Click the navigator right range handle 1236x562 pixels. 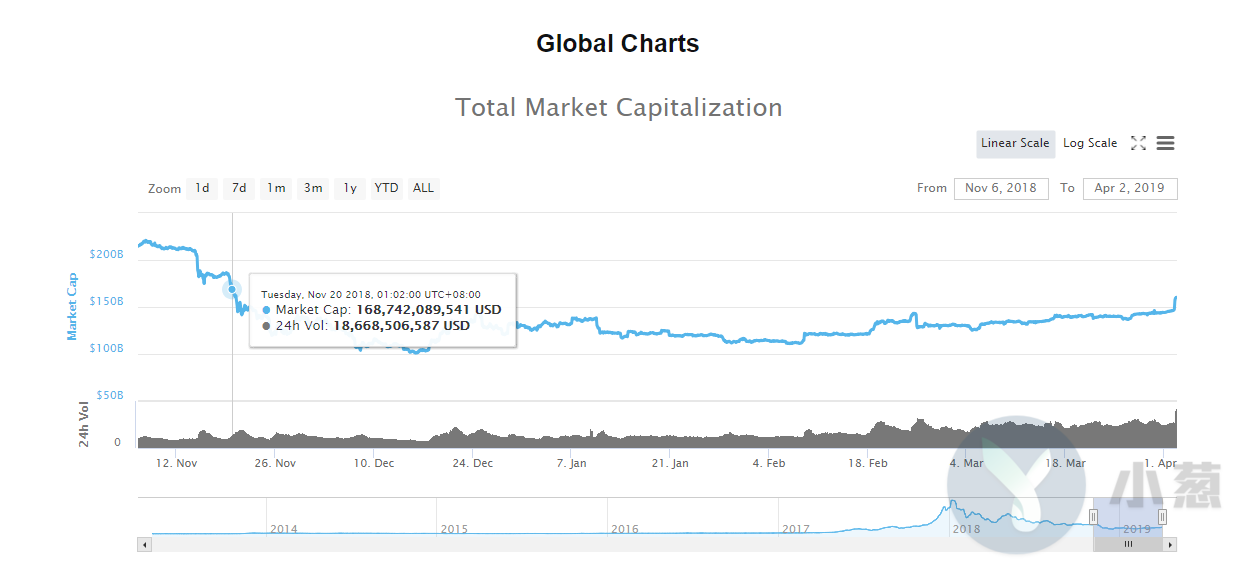[x=1162, y=516]
